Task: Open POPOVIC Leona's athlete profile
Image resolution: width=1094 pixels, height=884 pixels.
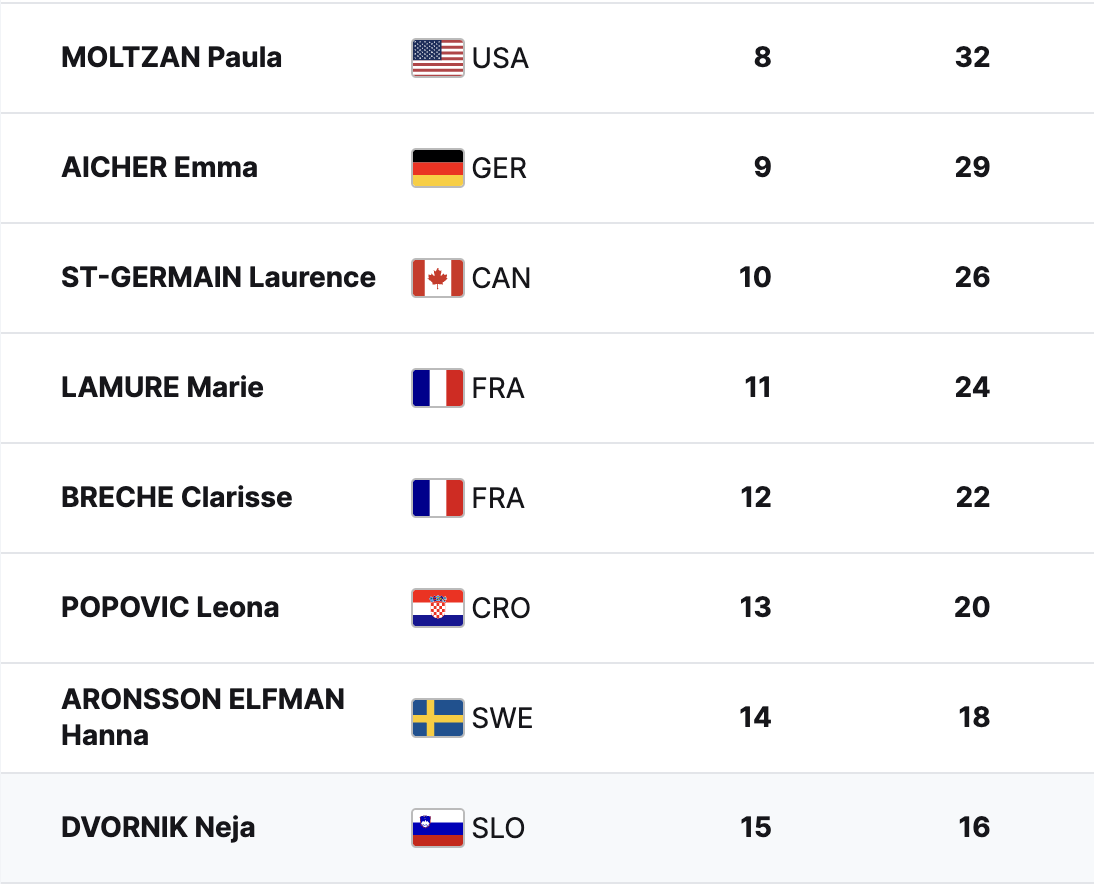Action: coord(170,607)
